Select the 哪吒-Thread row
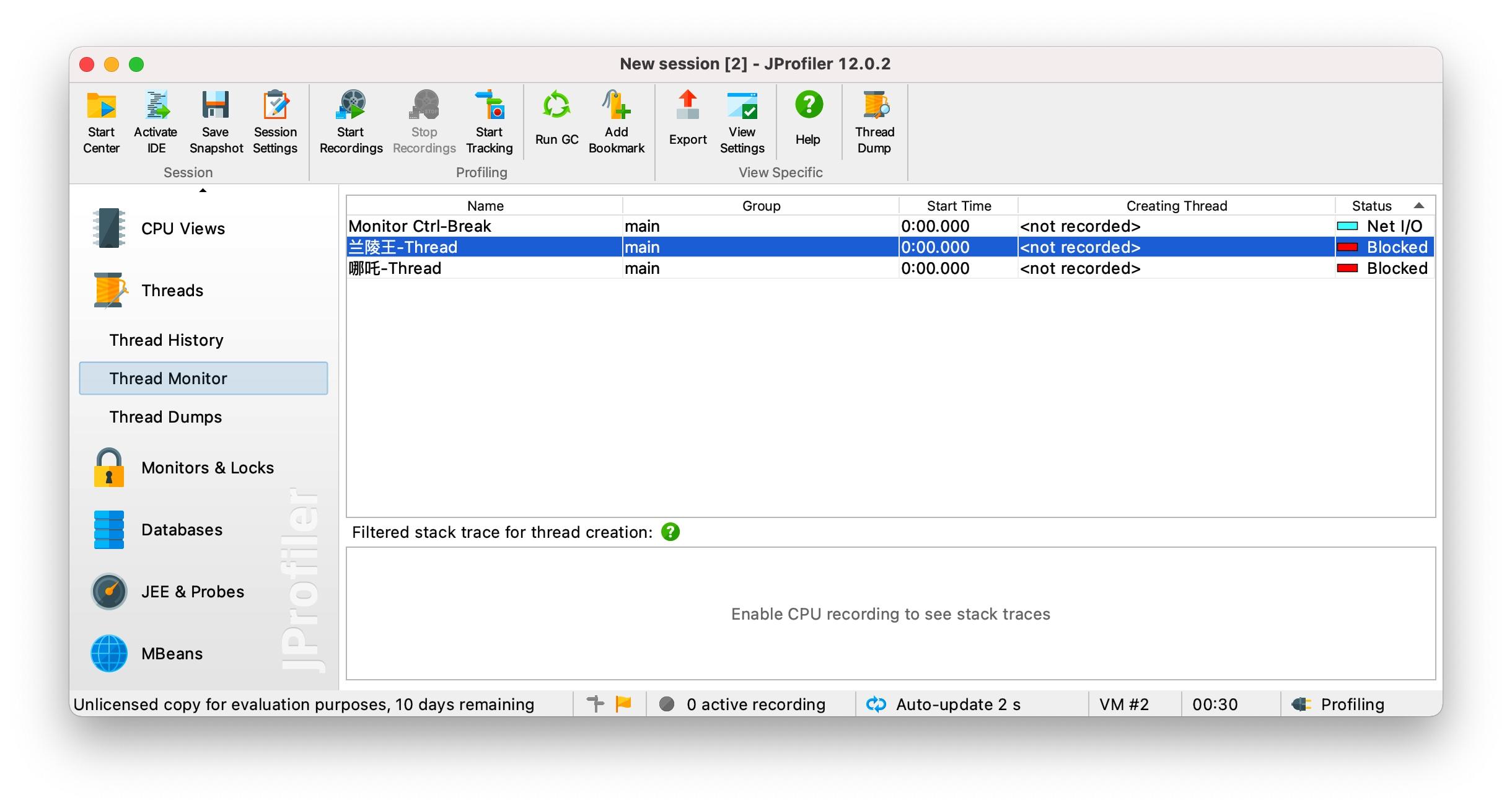Viewport: 1512px width, 808px height. pyautogui.click(x=890, y=268)
